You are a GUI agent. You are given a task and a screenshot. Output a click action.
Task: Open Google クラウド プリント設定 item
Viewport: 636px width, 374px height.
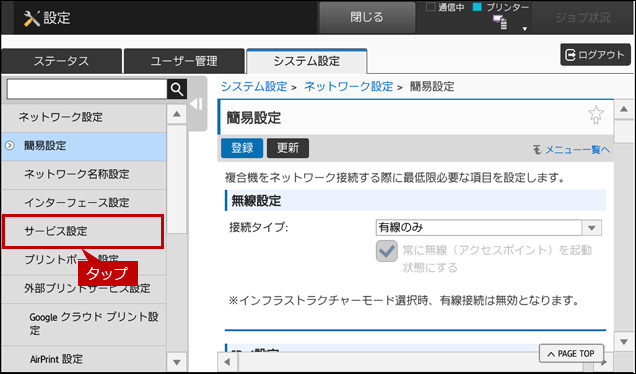click(x=84, y=324)
